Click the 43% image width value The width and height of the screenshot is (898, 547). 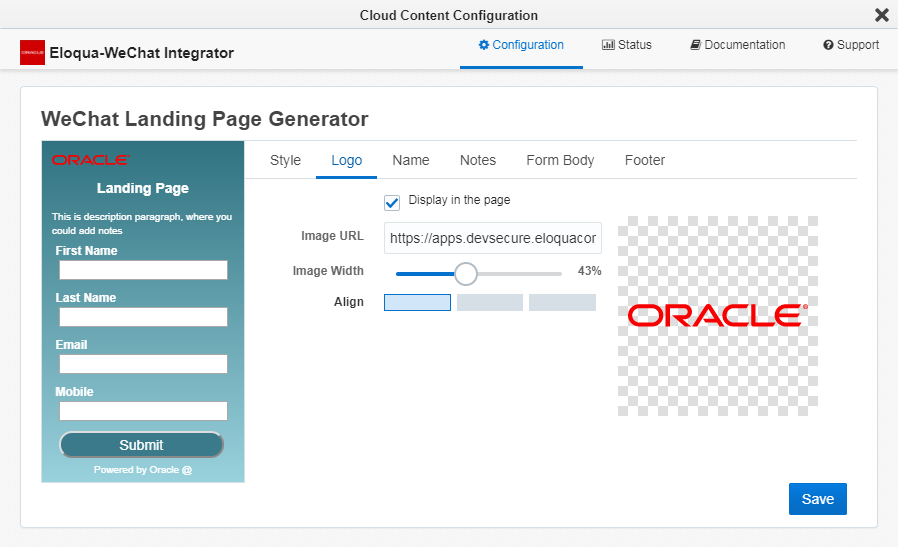[589, 271]
